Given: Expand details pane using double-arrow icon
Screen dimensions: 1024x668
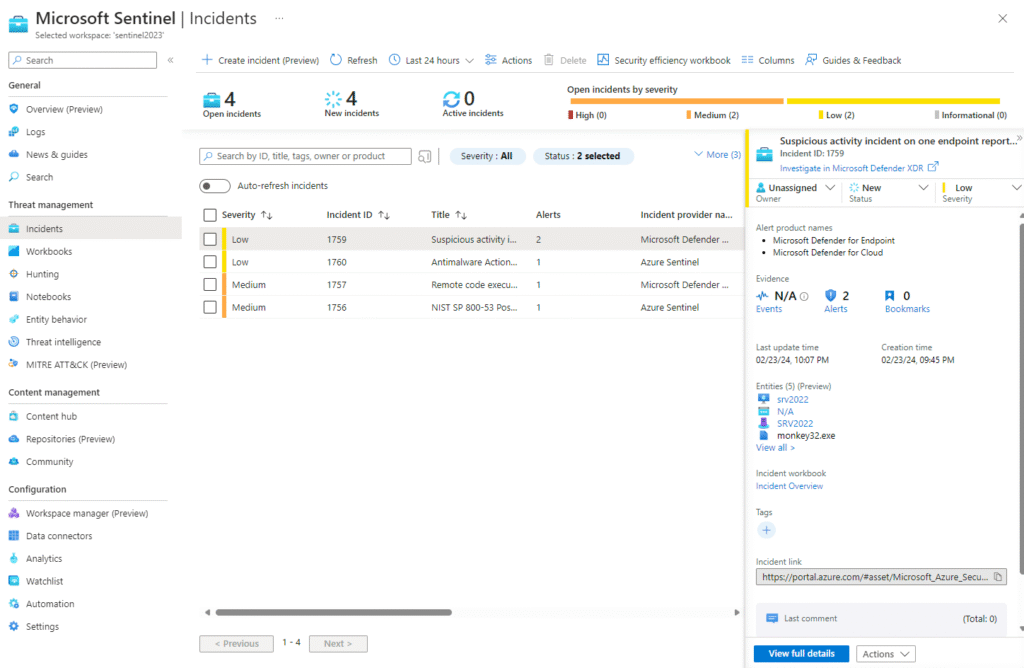Looking at the screenshot, I should pos(1019,138).
